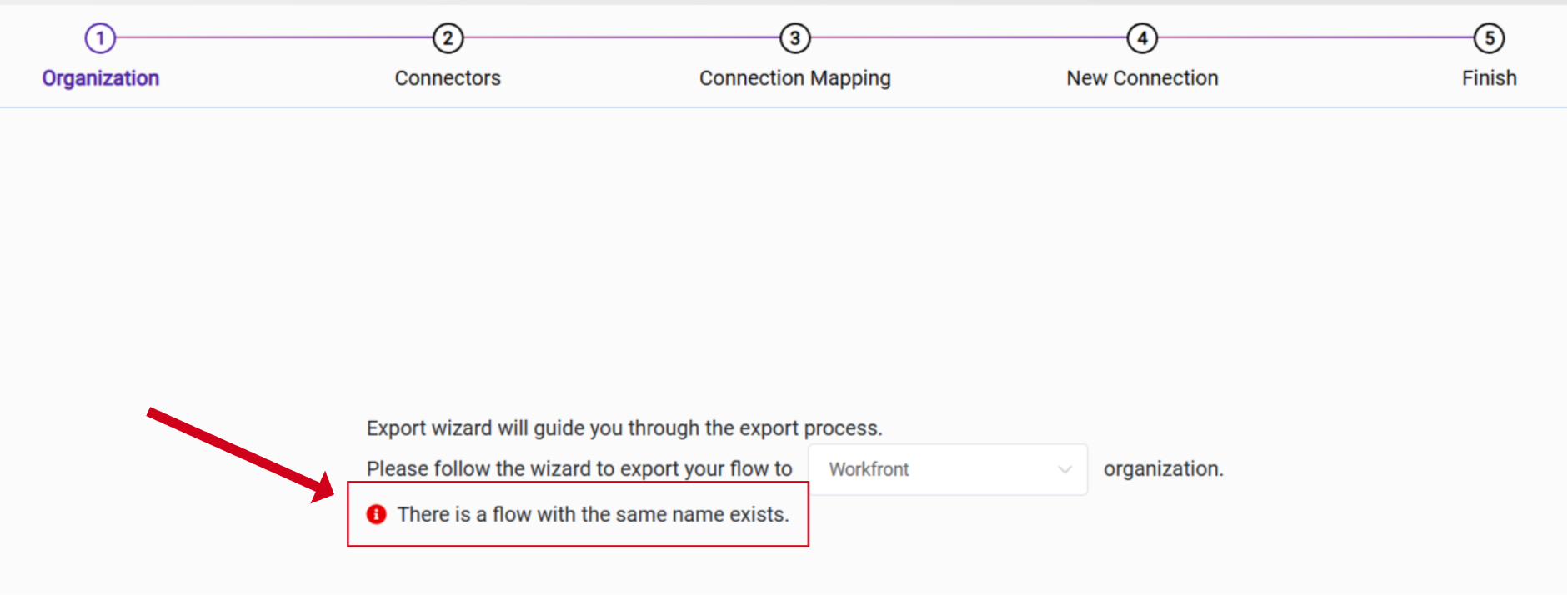Click progress line between steps 3 and 4
This screenshot has width=1568, height=595.
coord(969,37)
